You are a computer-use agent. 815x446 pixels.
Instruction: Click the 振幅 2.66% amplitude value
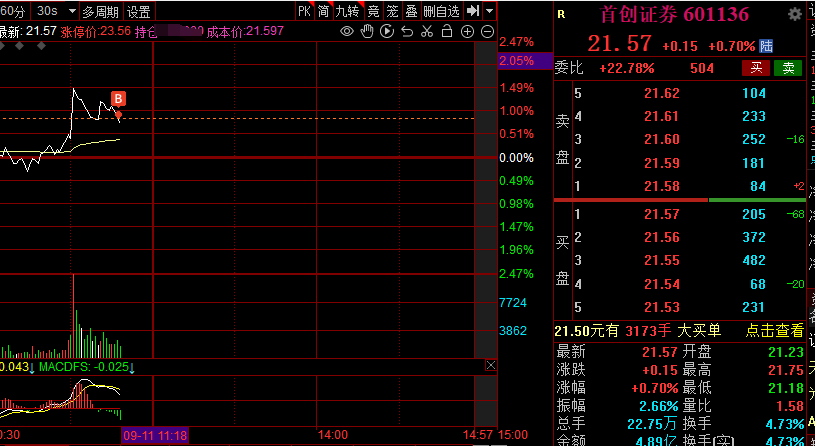pos(659,405)
